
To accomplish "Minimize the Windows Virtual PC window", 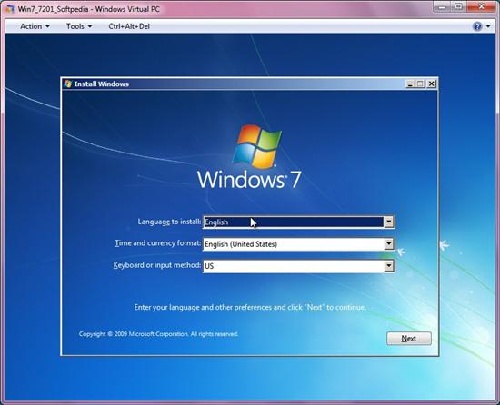I will point(442,7).
